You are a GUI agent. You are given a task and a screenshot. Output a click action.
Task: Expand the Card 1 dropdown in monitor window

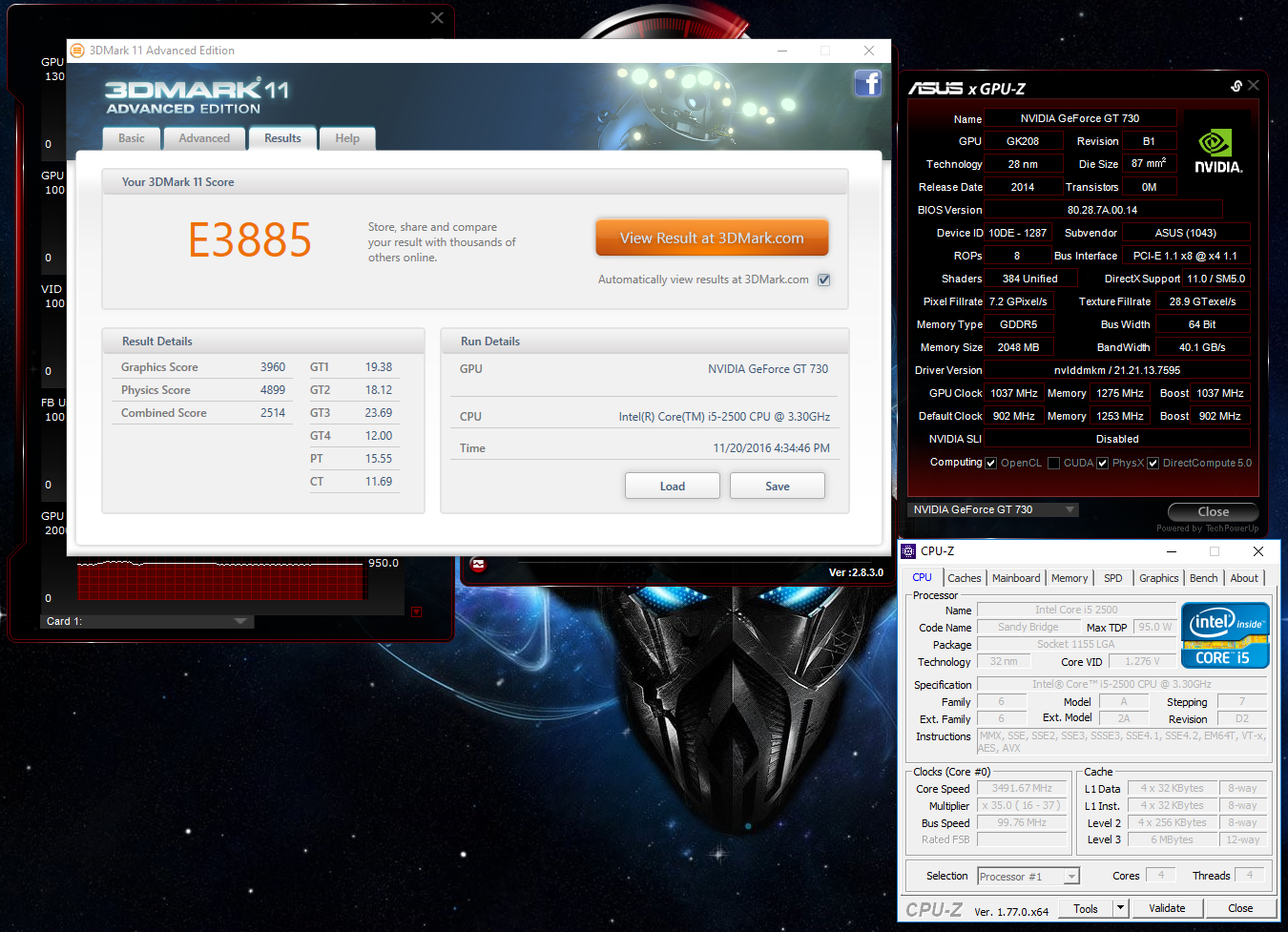click(147, 621)
